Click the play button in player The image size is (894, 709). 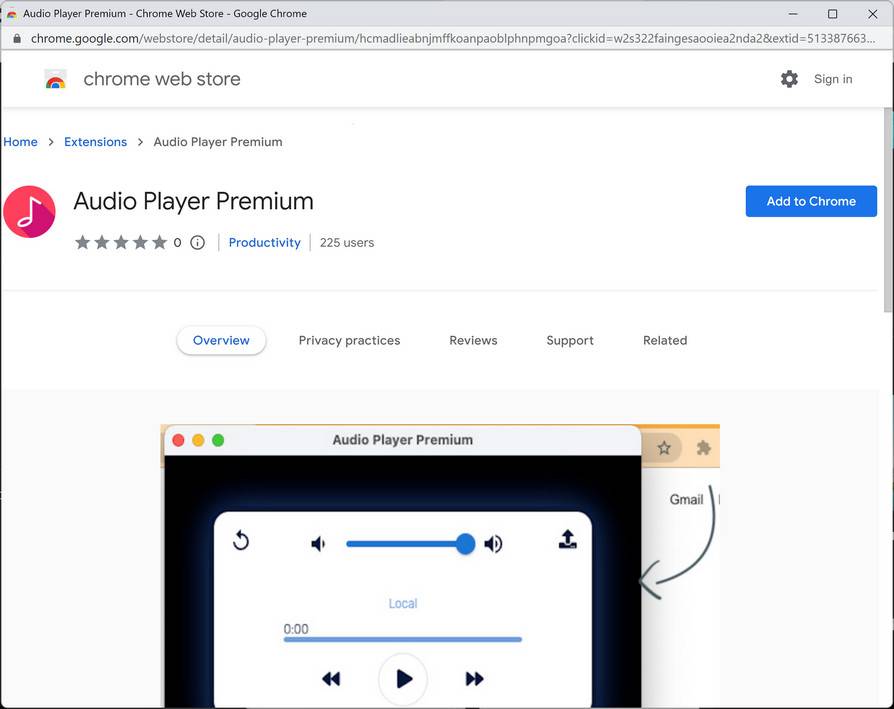(403, 678)
